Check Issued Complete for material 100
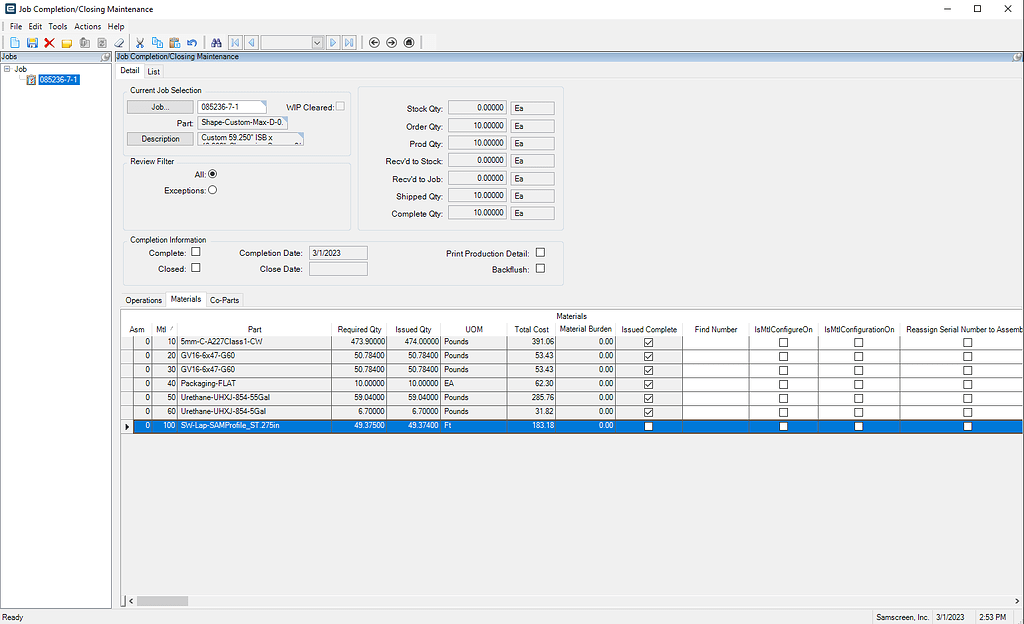The height and width of the screenshot is (624, 1024). [649, 425]
